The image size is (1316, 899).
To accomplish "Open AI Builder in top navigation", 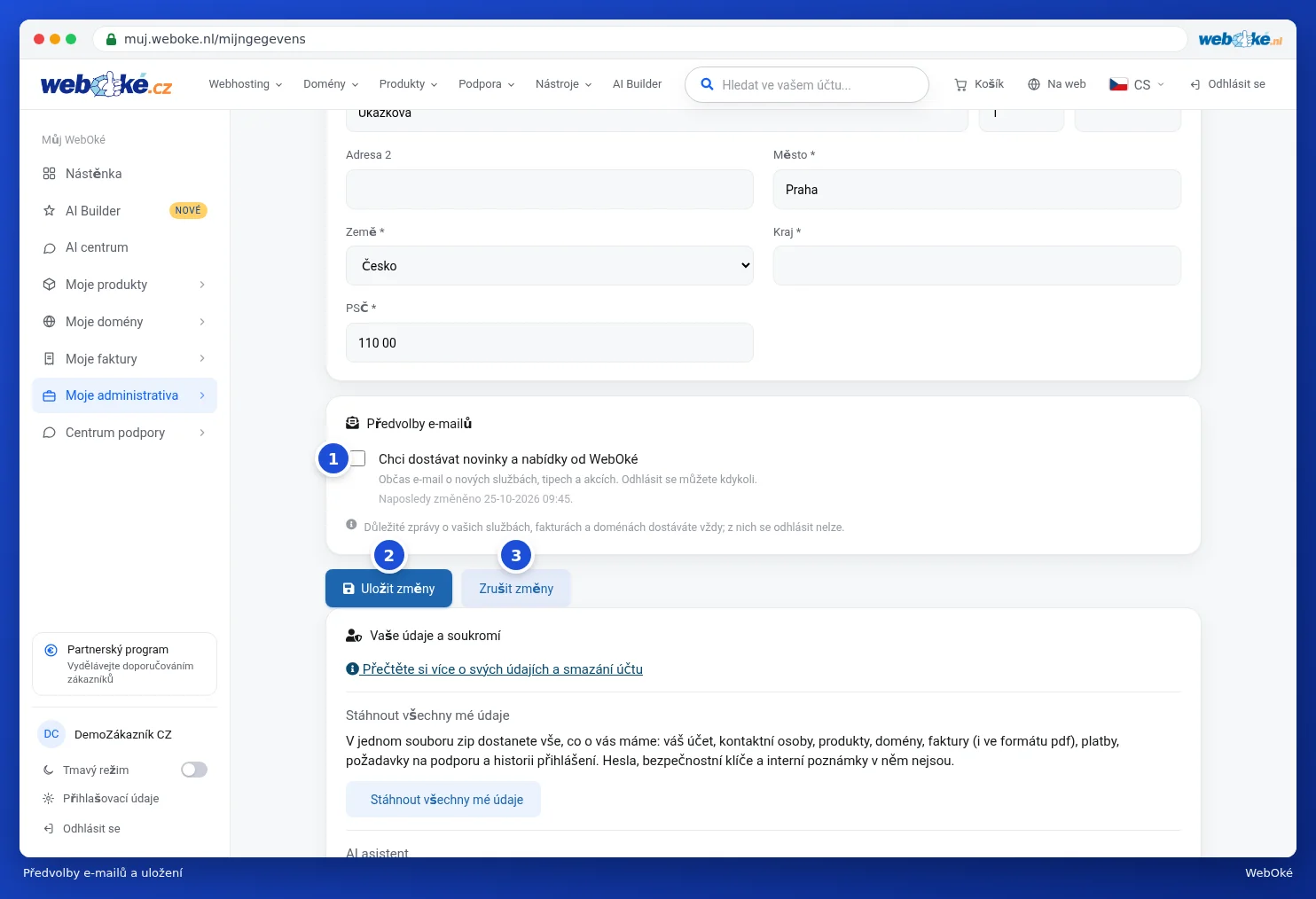I will tap(638, 84).
